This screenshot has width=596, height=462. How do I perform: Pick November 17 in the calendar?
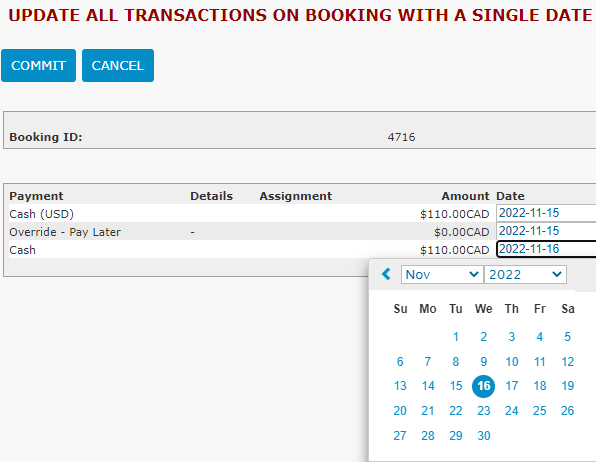(x=512, y=386)
